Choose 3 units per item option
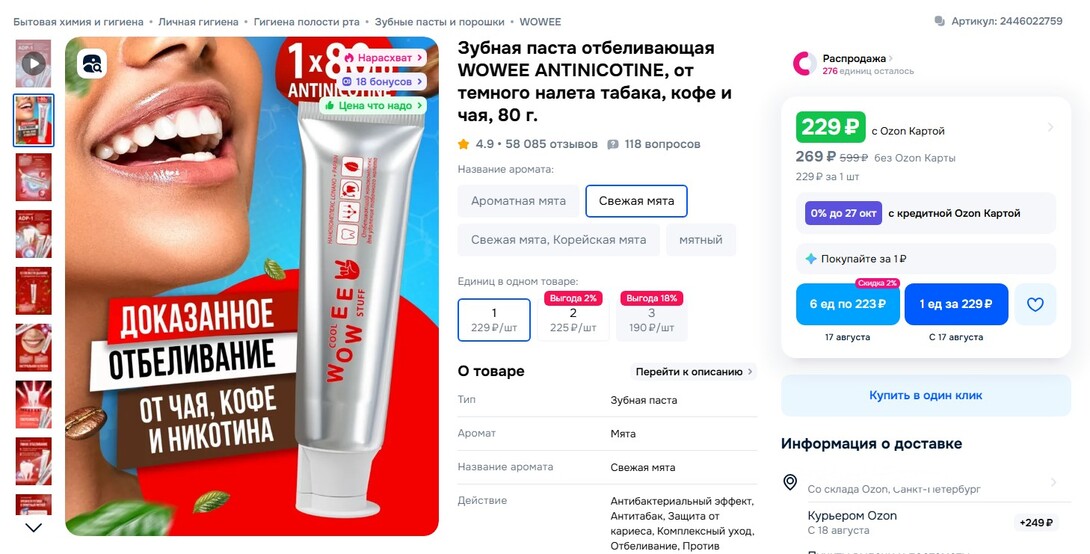This screenshot has width=1090, height=554. 651,320
